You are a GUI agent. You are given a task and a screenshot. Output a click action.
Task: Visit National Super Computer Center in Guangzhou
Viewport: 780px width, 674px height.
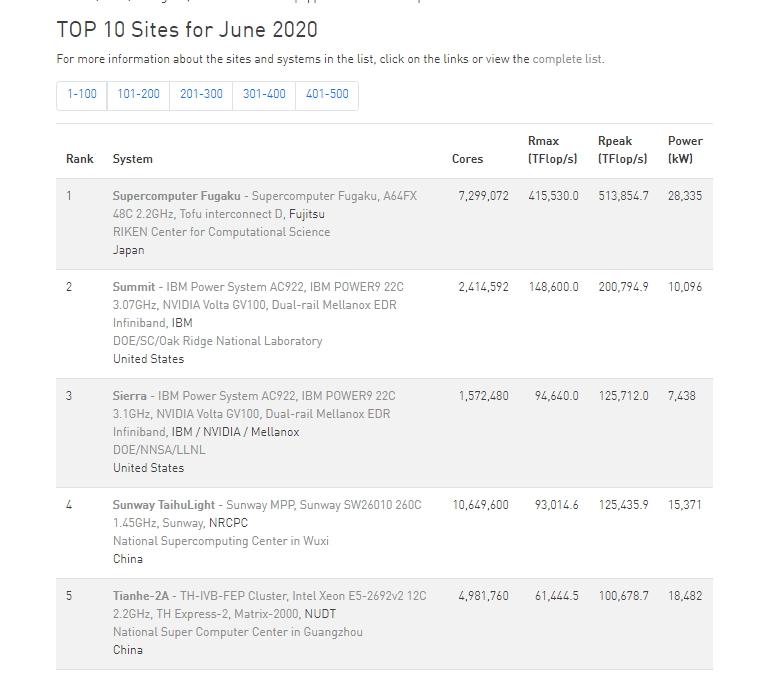tap(237, 632)
